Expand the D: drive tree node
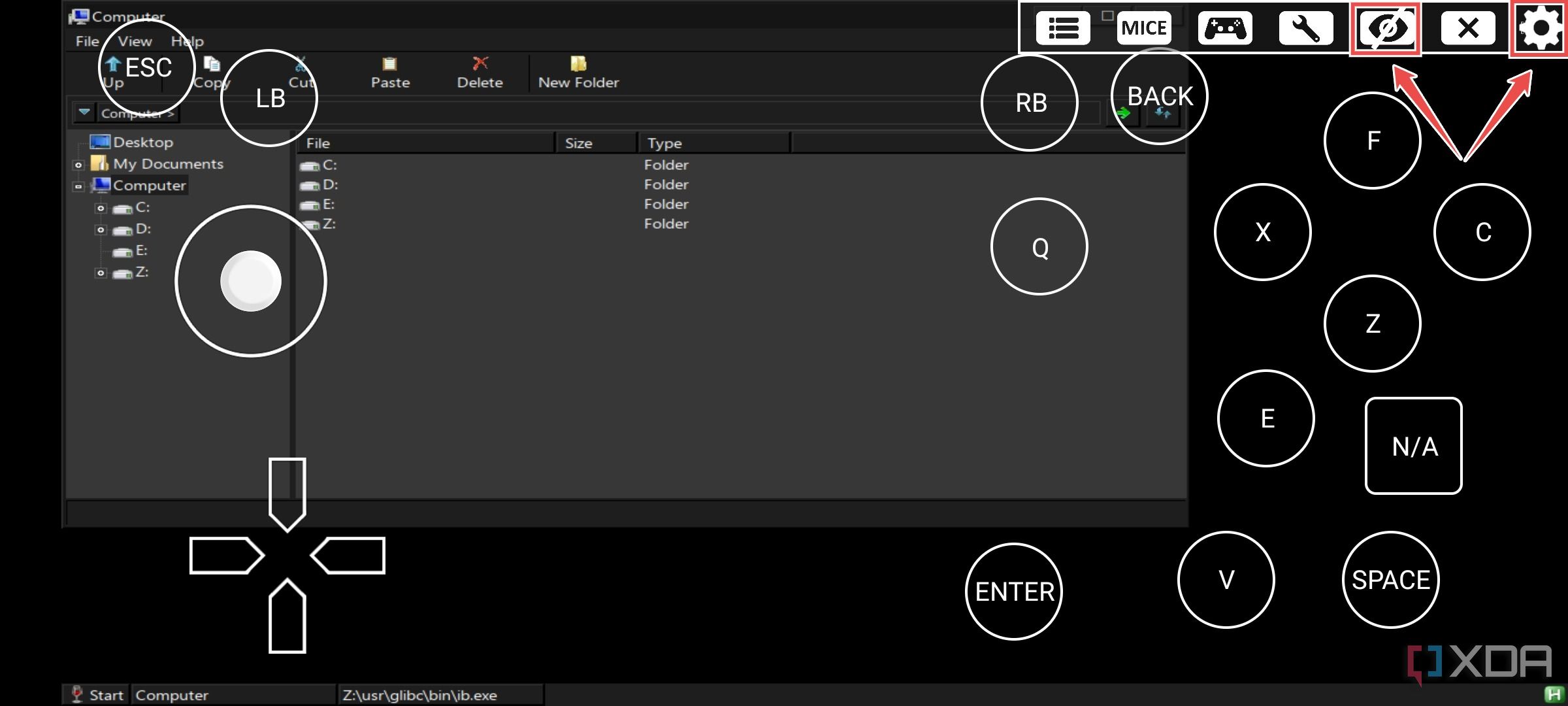 (x=101, y=229)
